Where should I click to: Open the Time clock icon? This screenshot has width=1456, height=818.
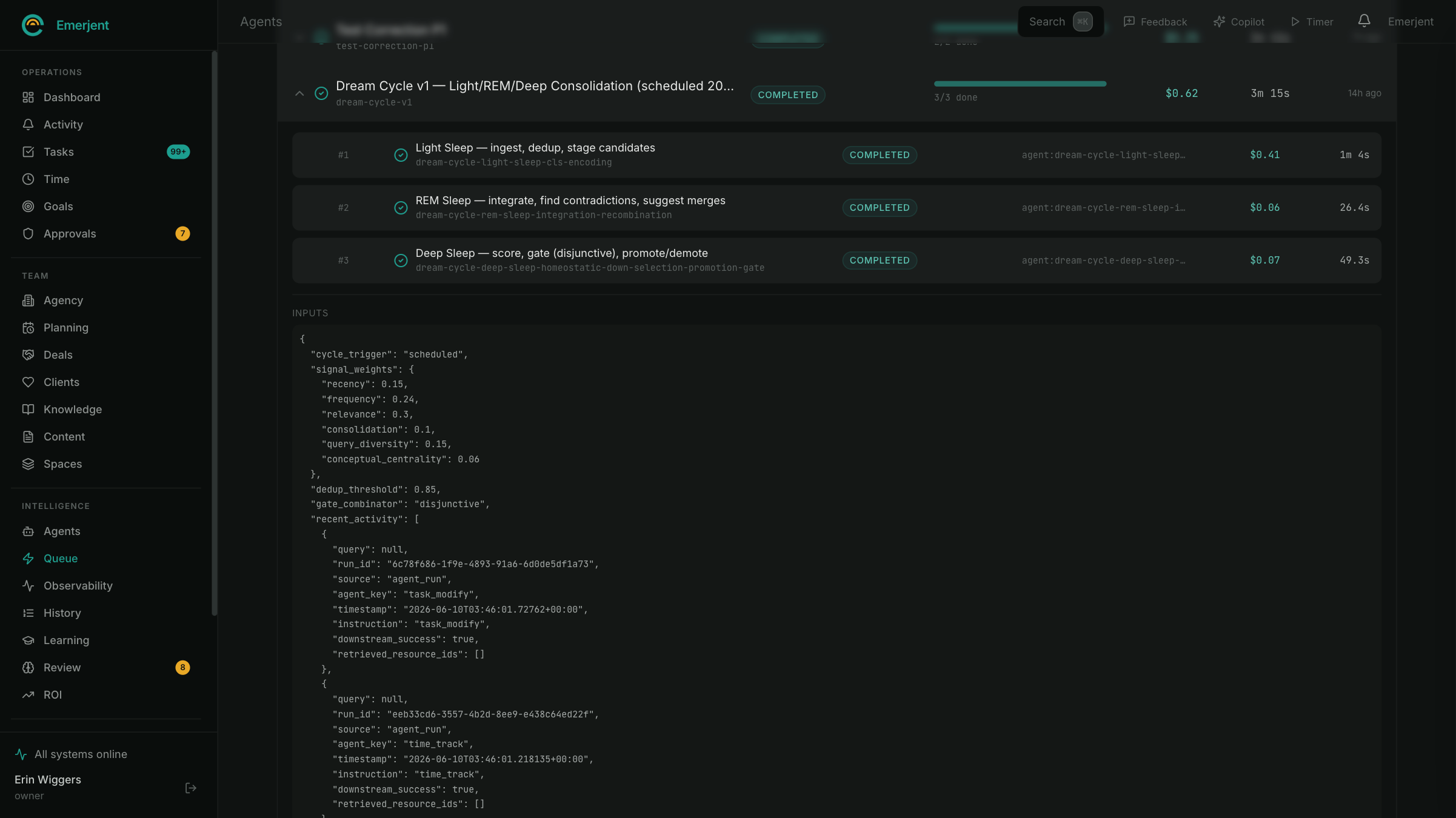(28, 179)
